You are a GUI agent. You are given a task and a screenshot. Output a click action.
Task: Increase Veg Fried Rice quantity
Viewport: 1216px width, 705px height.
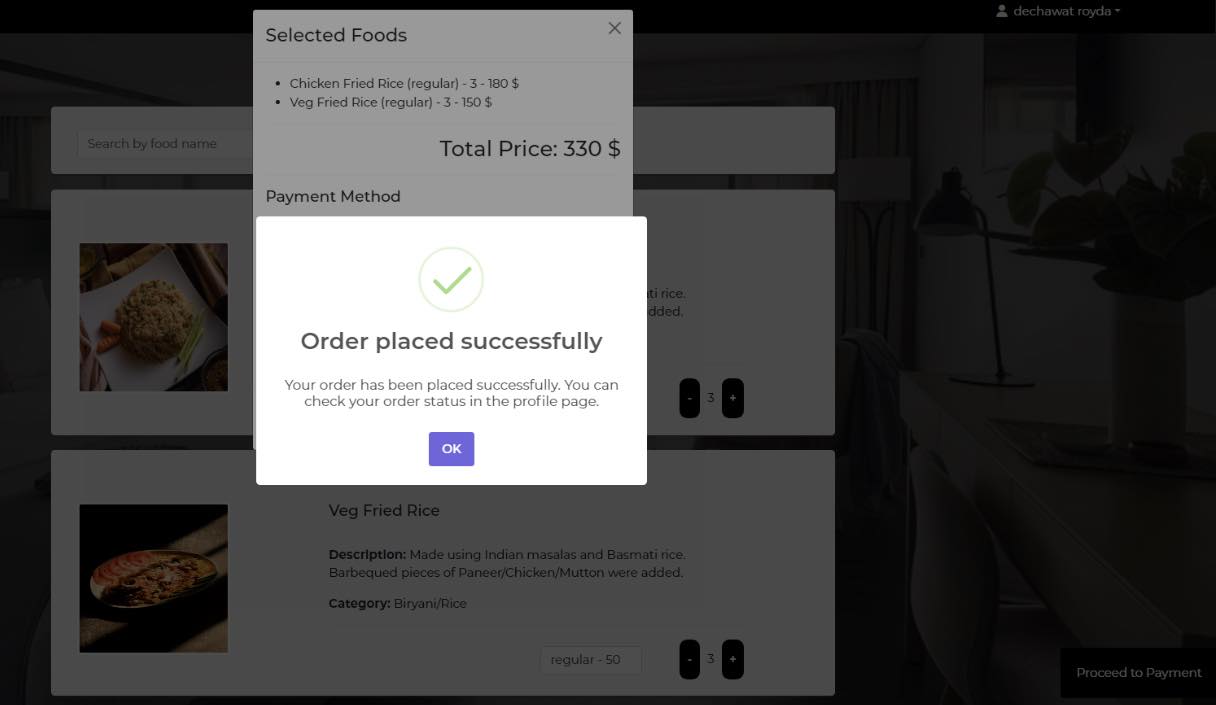(x=732, y=659)
